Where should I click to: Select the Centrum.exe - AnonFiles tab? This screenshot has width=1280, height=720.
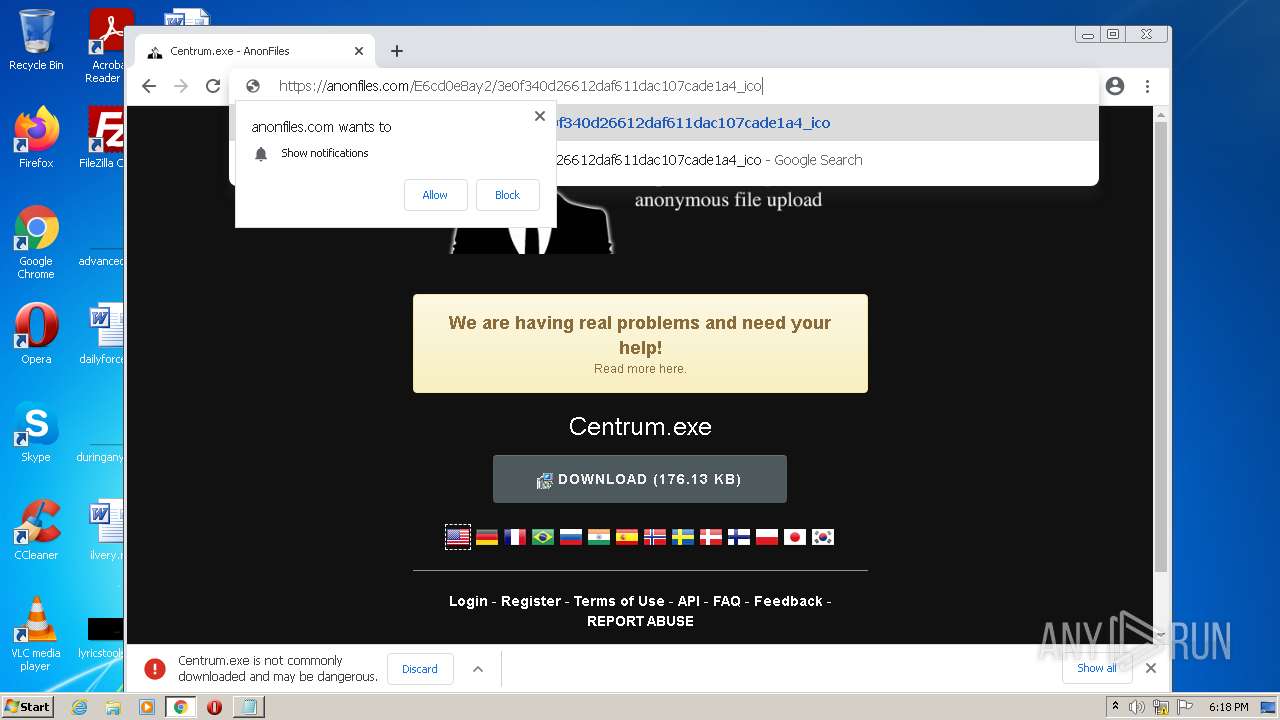(255, 51)
